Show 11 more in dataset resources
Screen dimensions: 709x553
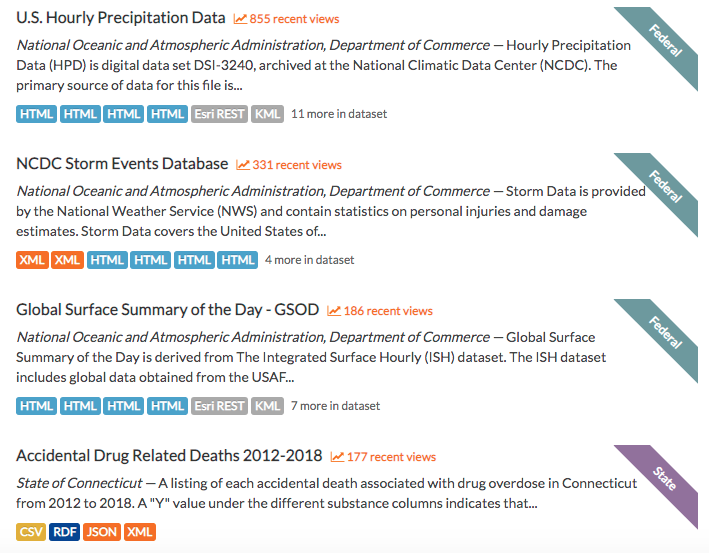tap(339, 114)
